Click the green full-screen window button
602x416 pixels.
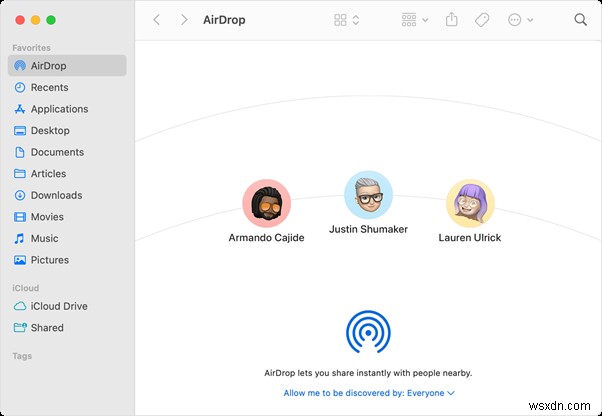(x=51, y=20)
